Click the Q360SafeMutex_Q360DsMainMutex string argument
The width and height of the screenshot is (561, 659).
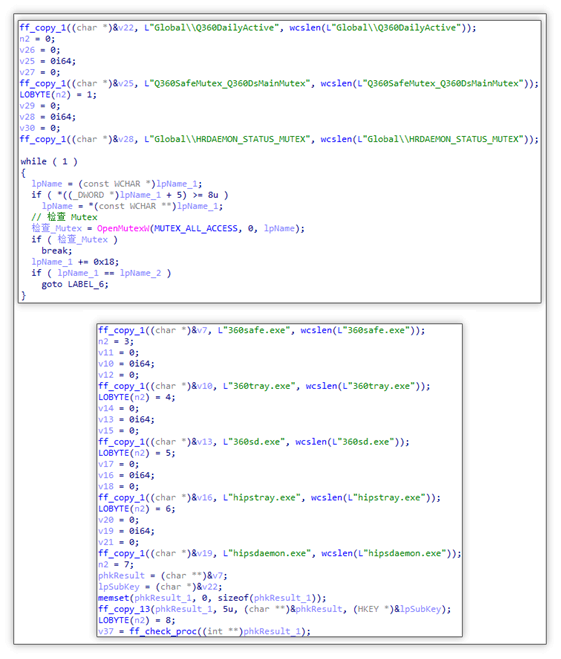click(227, 83)
